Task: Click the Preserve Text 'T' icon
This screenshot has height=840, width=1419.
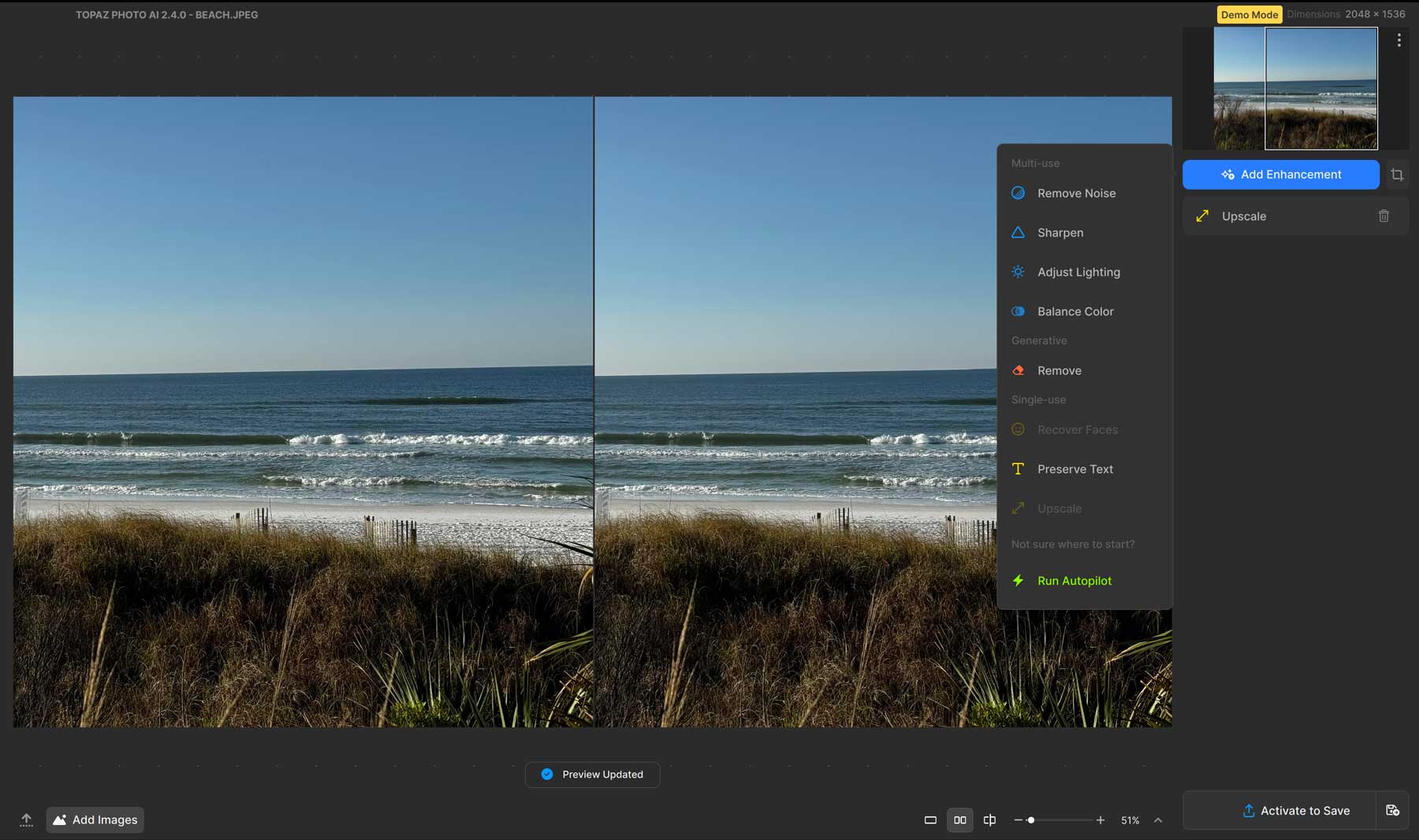Action: coord(1018,468)
